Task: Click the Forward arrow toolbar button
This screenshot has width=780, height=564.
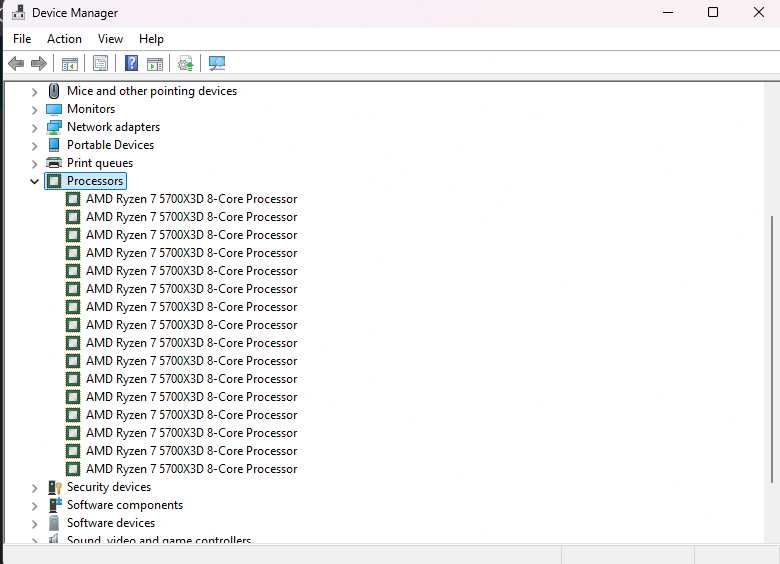Action: (x=39, y=64)
